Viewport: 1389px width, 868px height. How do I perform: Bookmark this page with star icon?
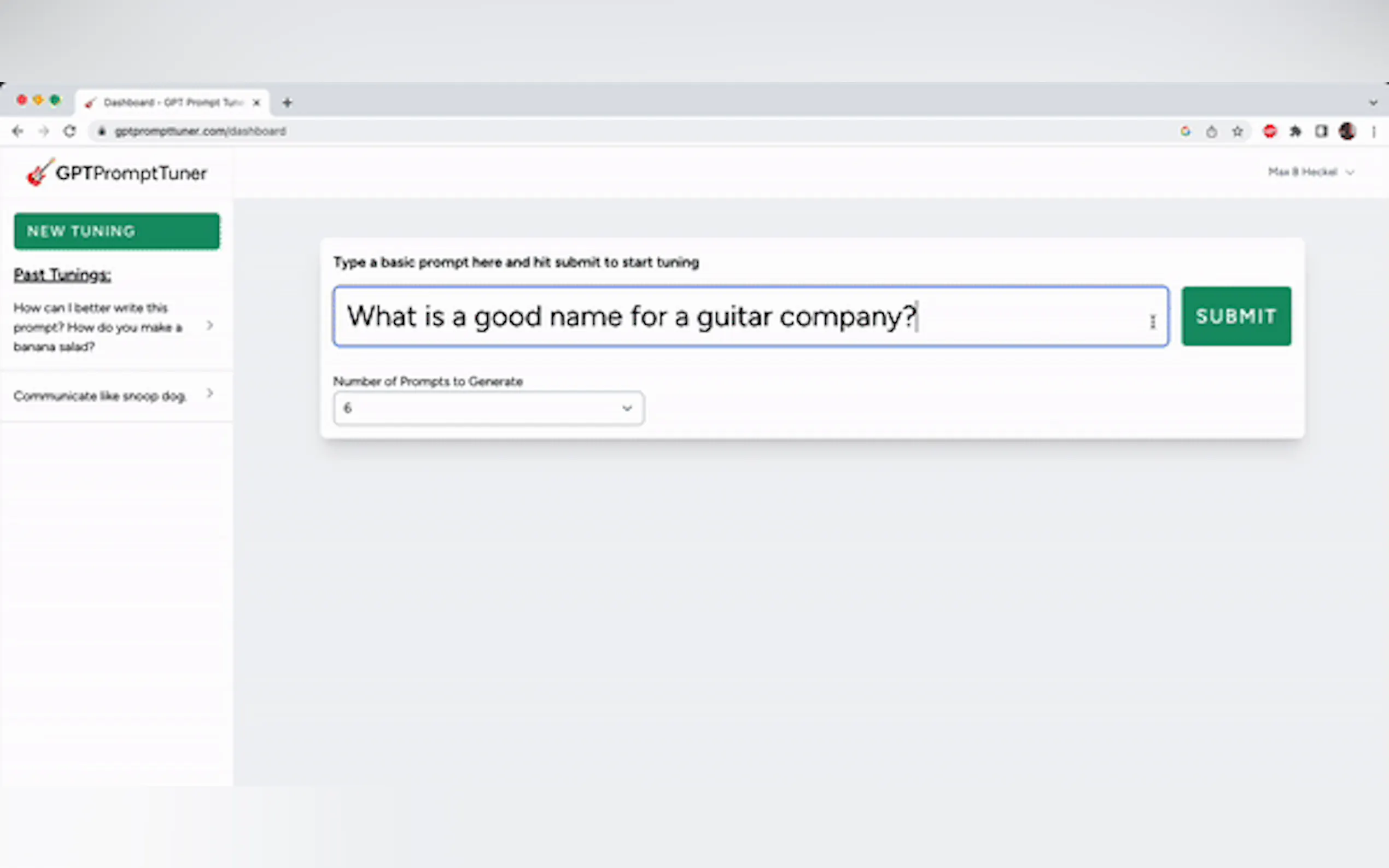(1238, 132)
